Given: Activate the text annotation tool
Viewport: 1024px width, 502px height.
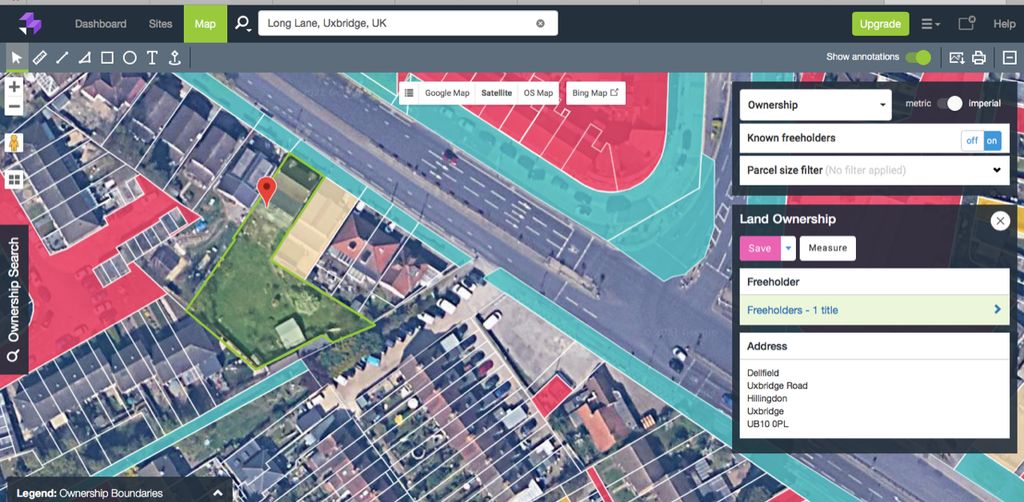Looking at the screenshot, I should [152, 58].
